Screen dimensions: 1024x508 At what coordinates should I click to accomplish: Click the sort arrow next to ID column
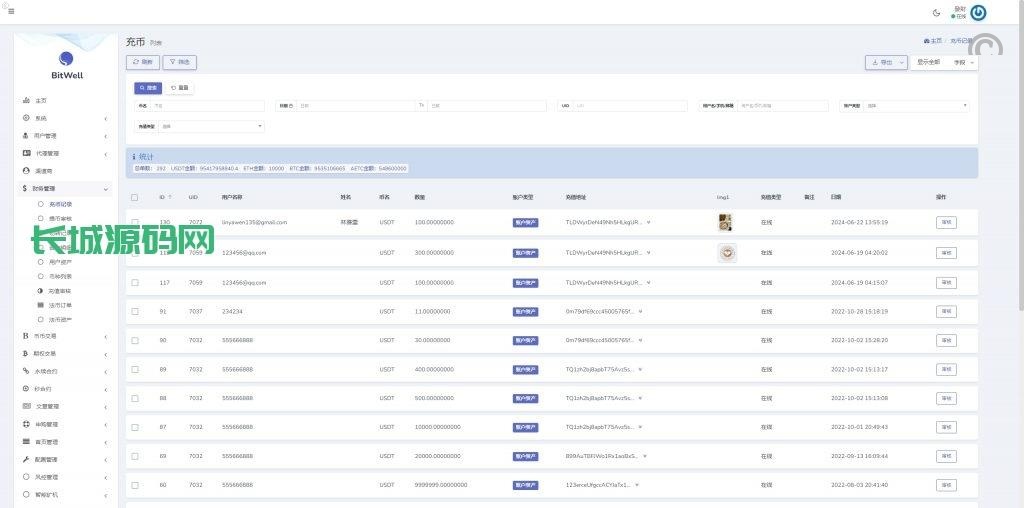point(171,197)
